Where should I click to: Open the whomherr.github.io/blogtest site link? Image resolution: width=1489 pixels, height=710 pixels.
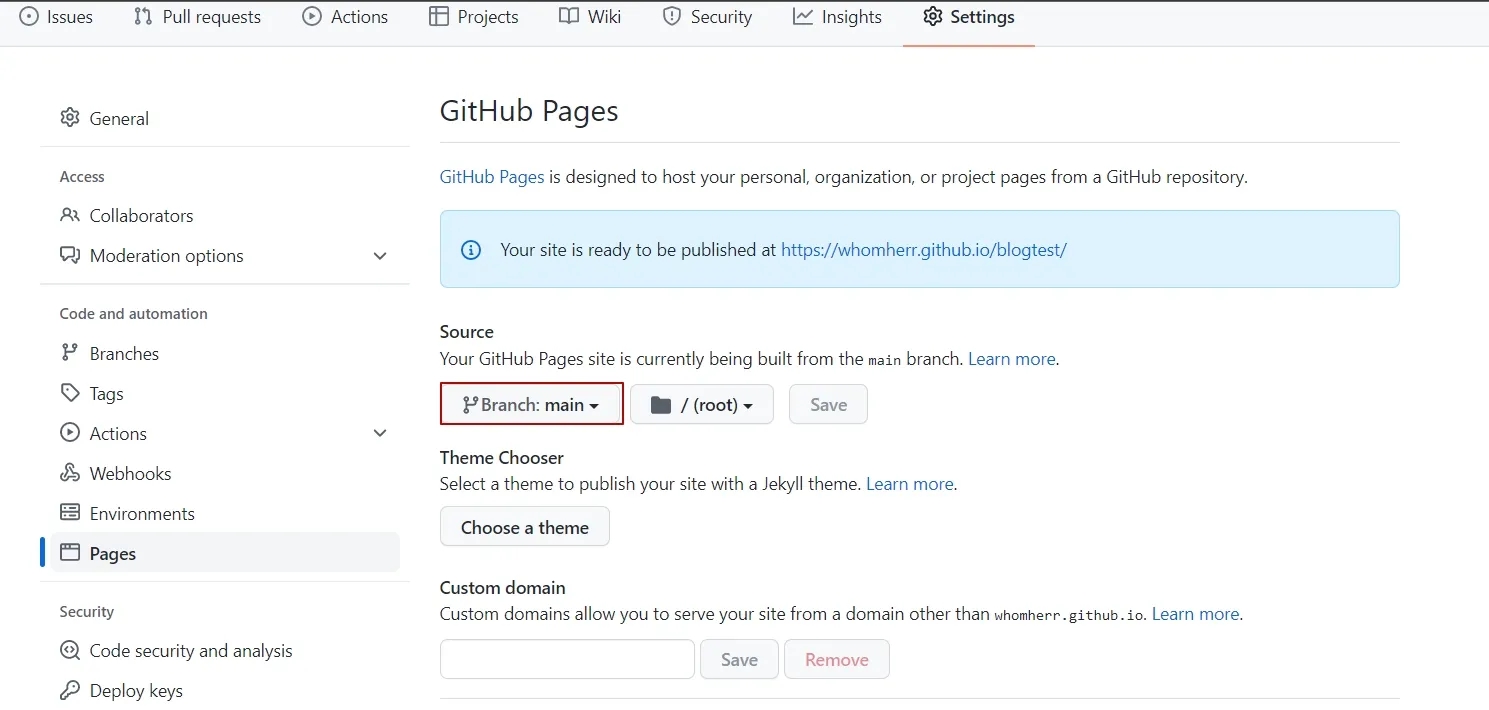coord(924,250)
